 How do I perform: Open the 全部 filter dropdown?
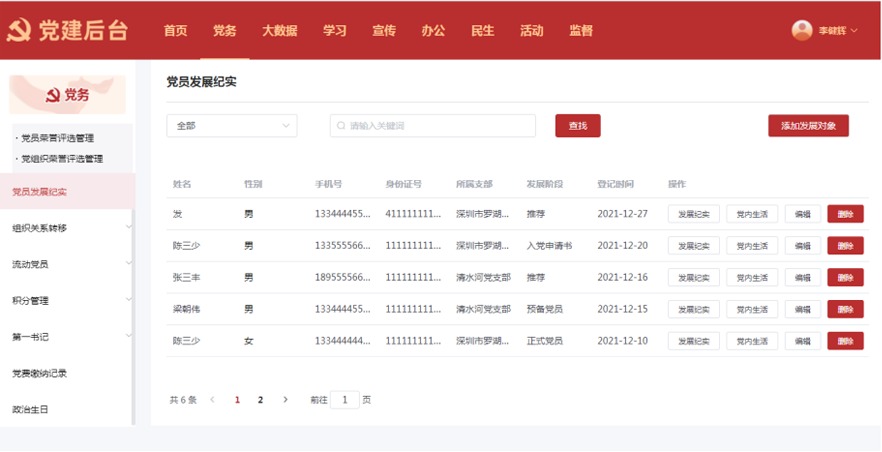tap(231, 126)
